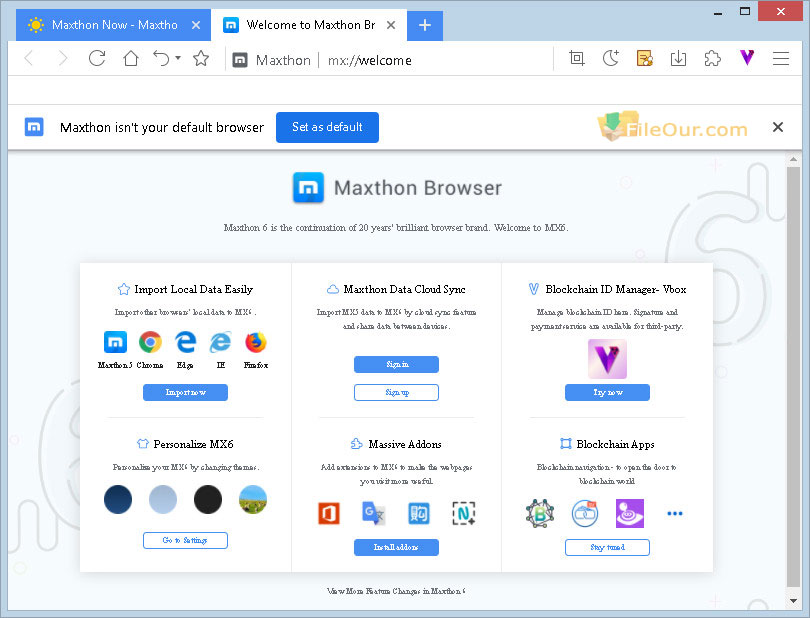The width and height of the screenshot is (810, 618).
Task: Open a new tab with plus button
Action: pyautogui.click(x=425, y=25)
